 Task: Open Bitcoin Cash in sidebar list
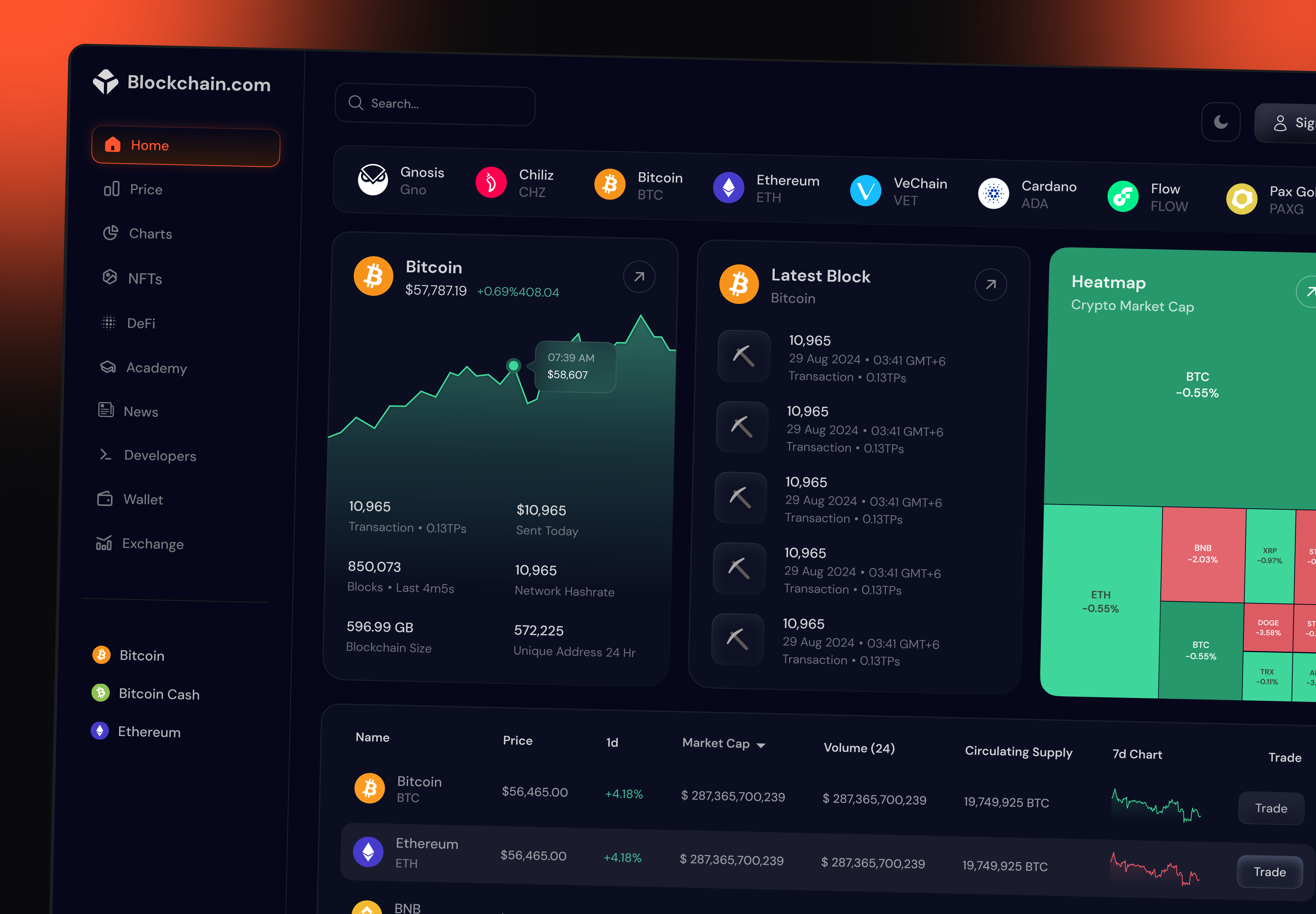145,693
